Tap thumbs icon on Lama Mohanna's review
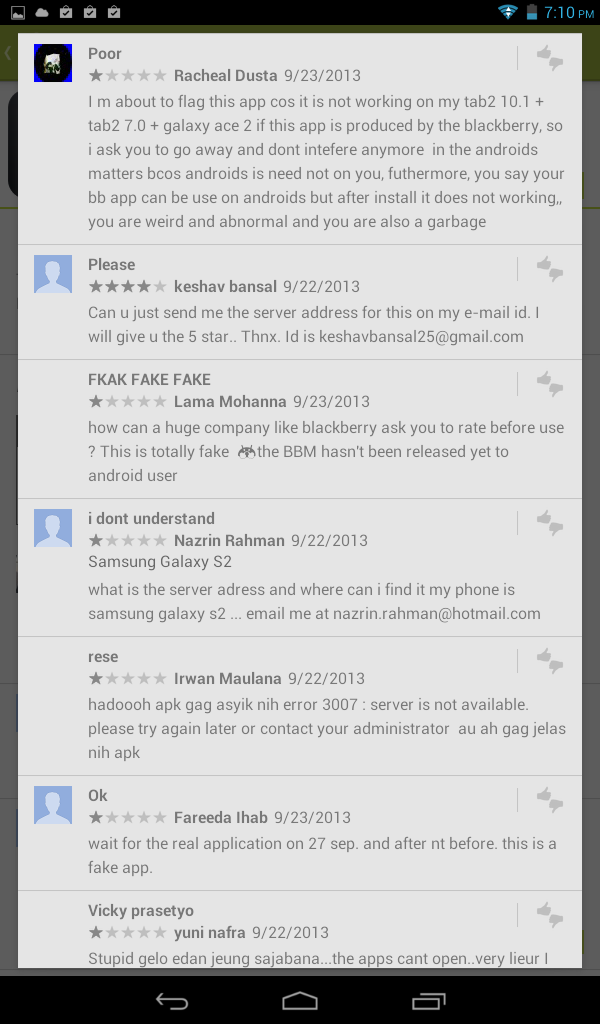This screenshot has width=600, height=1024. click(x=550, y=384)
